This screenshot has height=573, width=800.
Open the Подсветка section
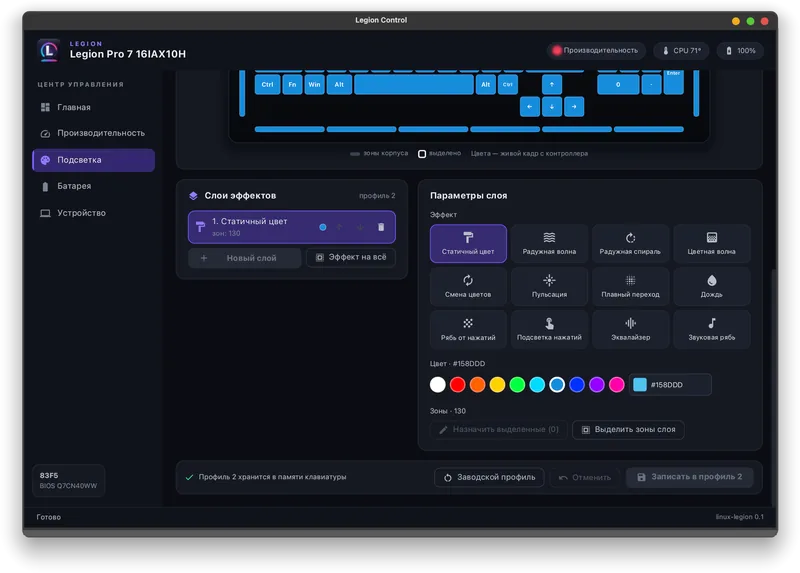point(93,160)
